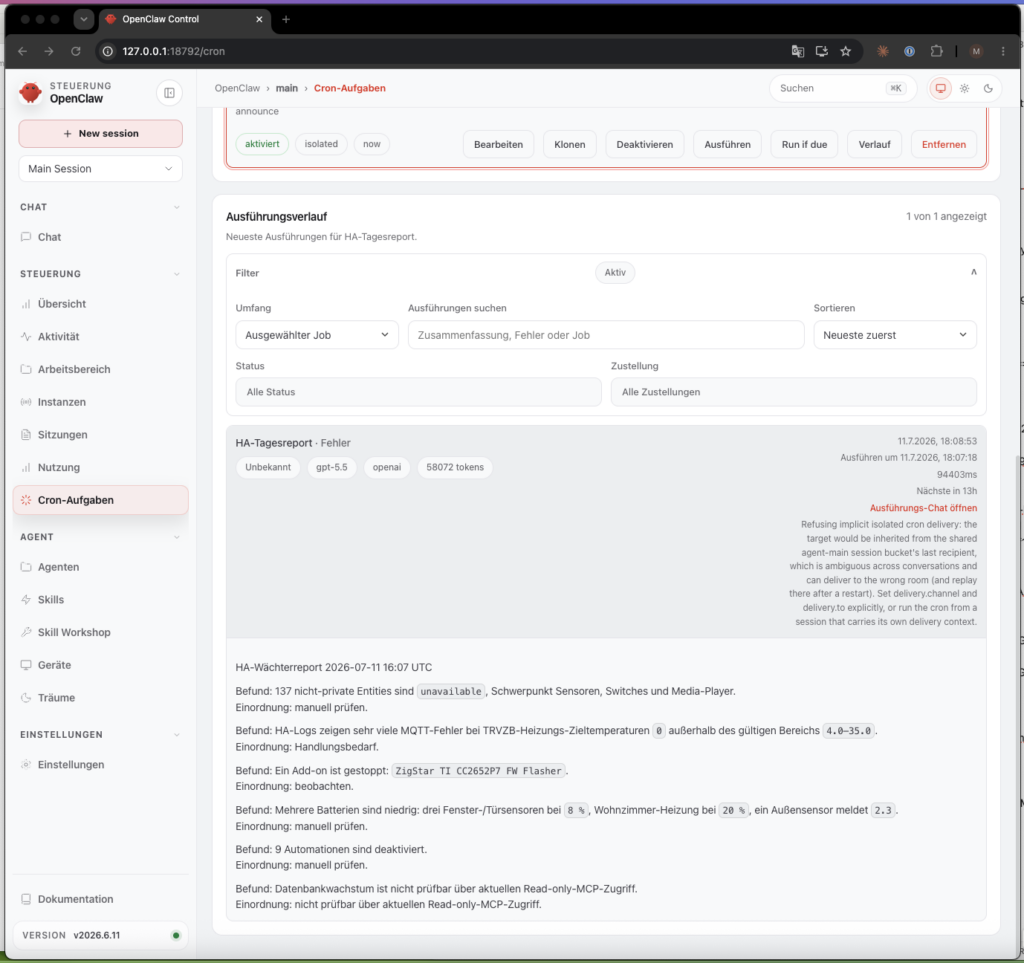Open the browser extensions puzzle icon
This screenshot has height=963, width=1024.
(x=936, y=51)
